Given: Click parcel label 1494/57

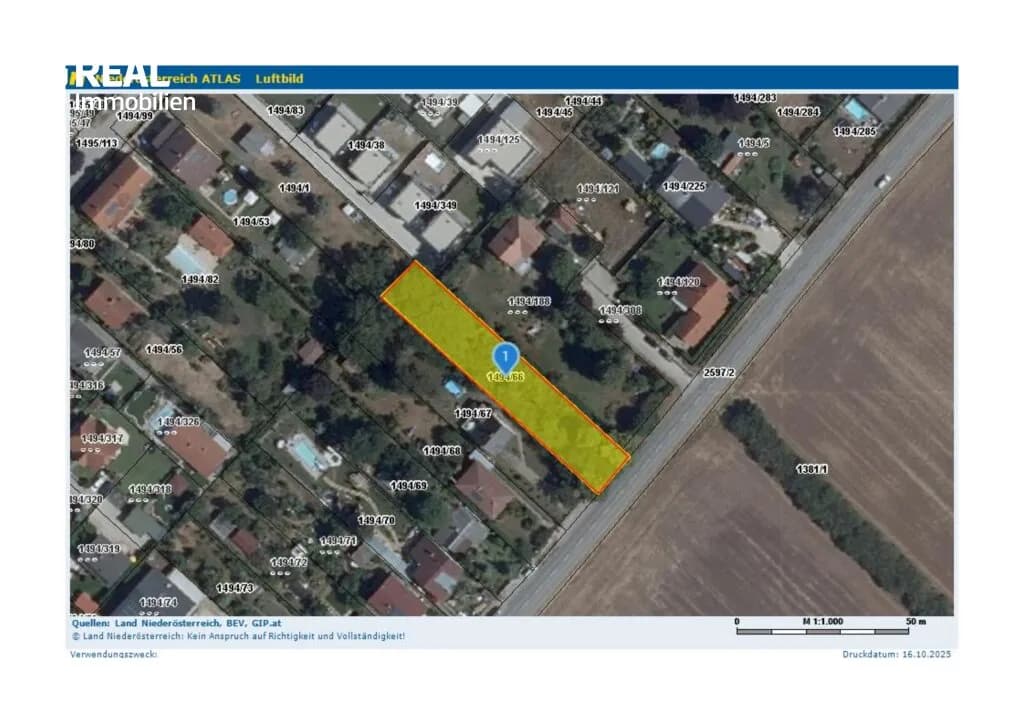Looking at the screenshot, I should pyautogui.click(x=103, y=353).
